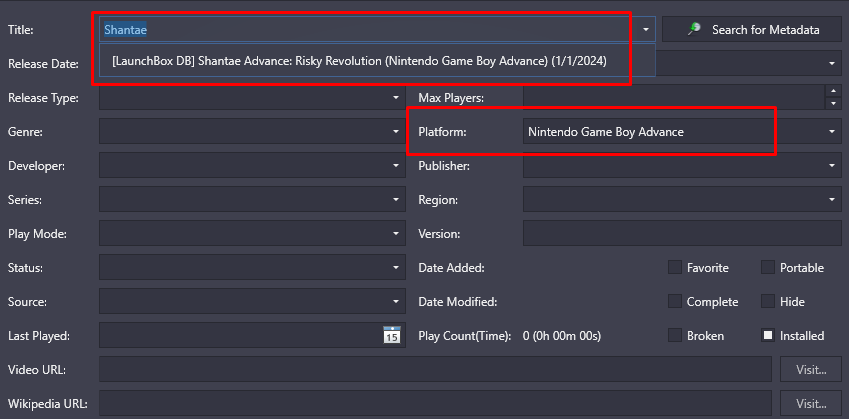
Task: Enable the Hide checkbox
Action: 768,302
